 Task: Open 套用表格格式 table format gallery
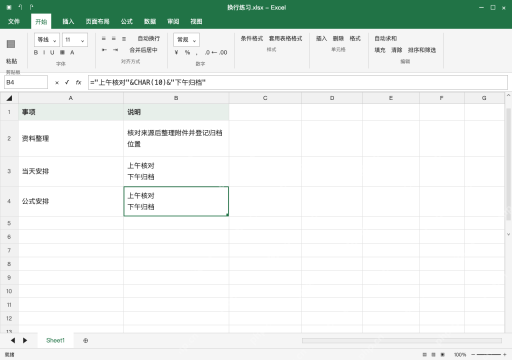pos(286,39)
